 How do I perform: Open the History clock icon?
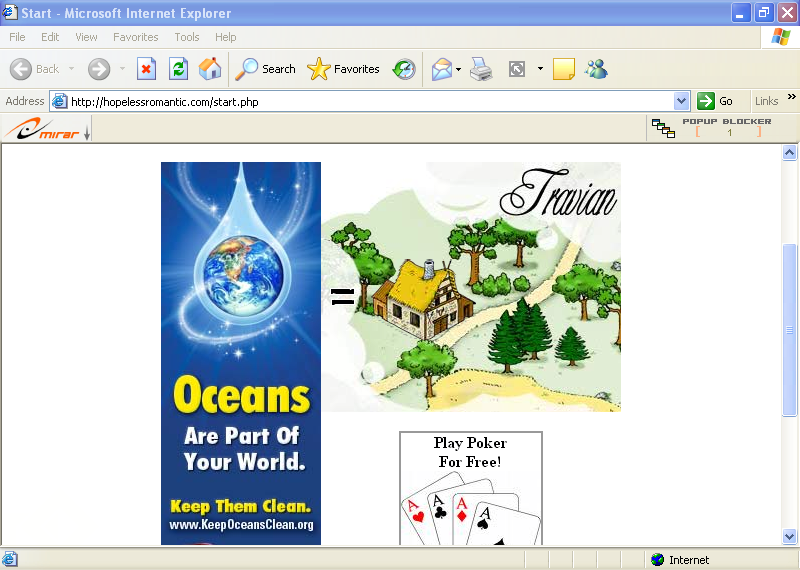[x=404, y=69]
